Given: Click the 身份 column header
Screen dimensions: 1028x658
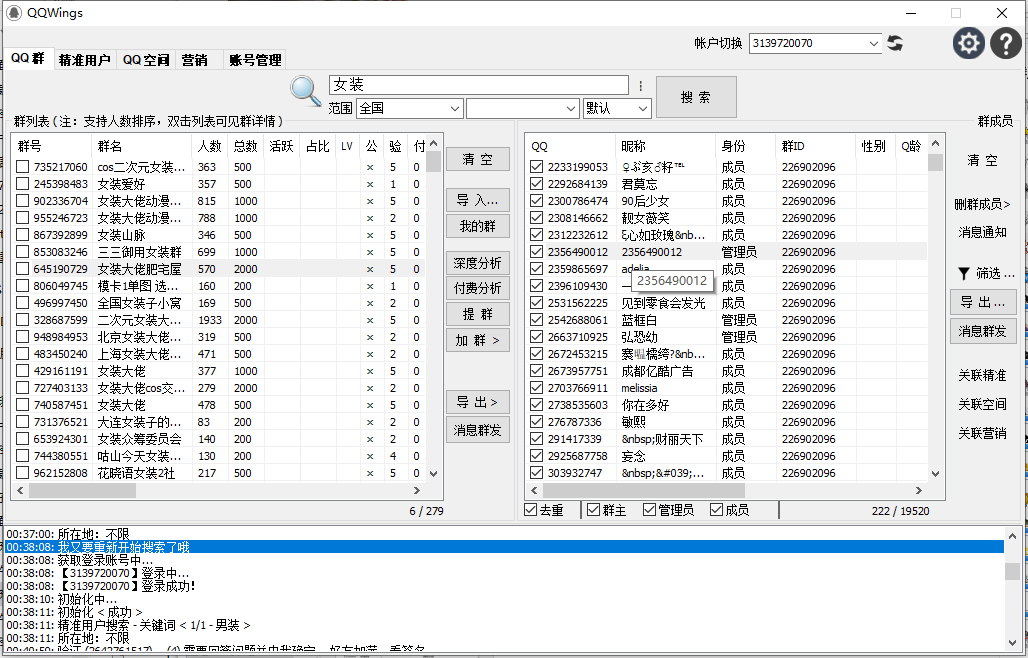Looking at the screenshot, I should coord(745,146).
